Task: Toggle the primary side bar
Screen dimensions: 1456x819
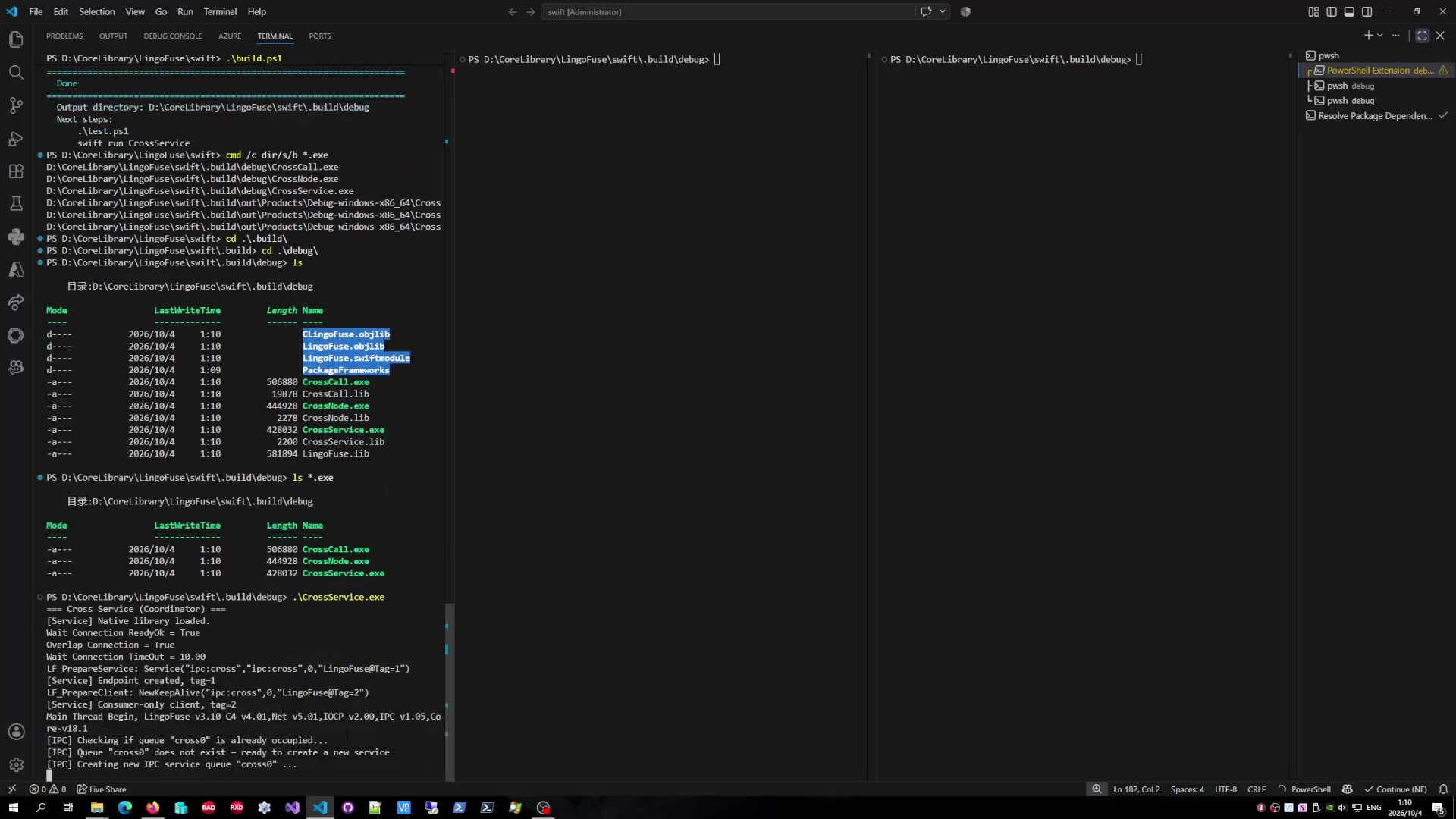Action: [x=1332, y=11]
